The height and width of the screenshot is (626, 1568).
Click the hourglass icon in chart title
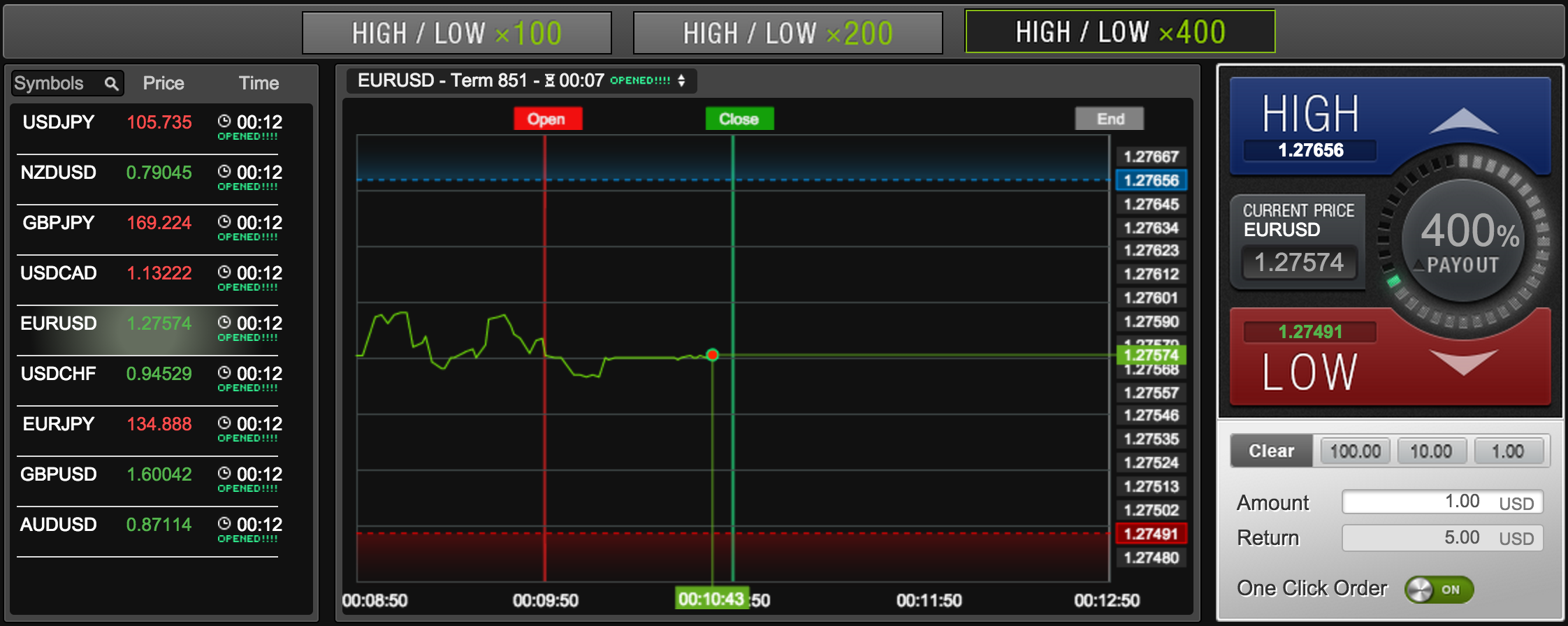550,81
